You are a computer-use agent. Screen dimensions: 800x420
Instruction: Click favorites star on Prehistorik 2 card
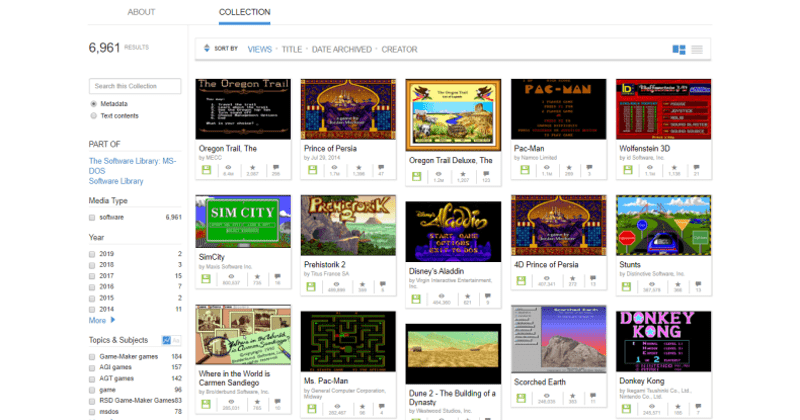(362, 284)
